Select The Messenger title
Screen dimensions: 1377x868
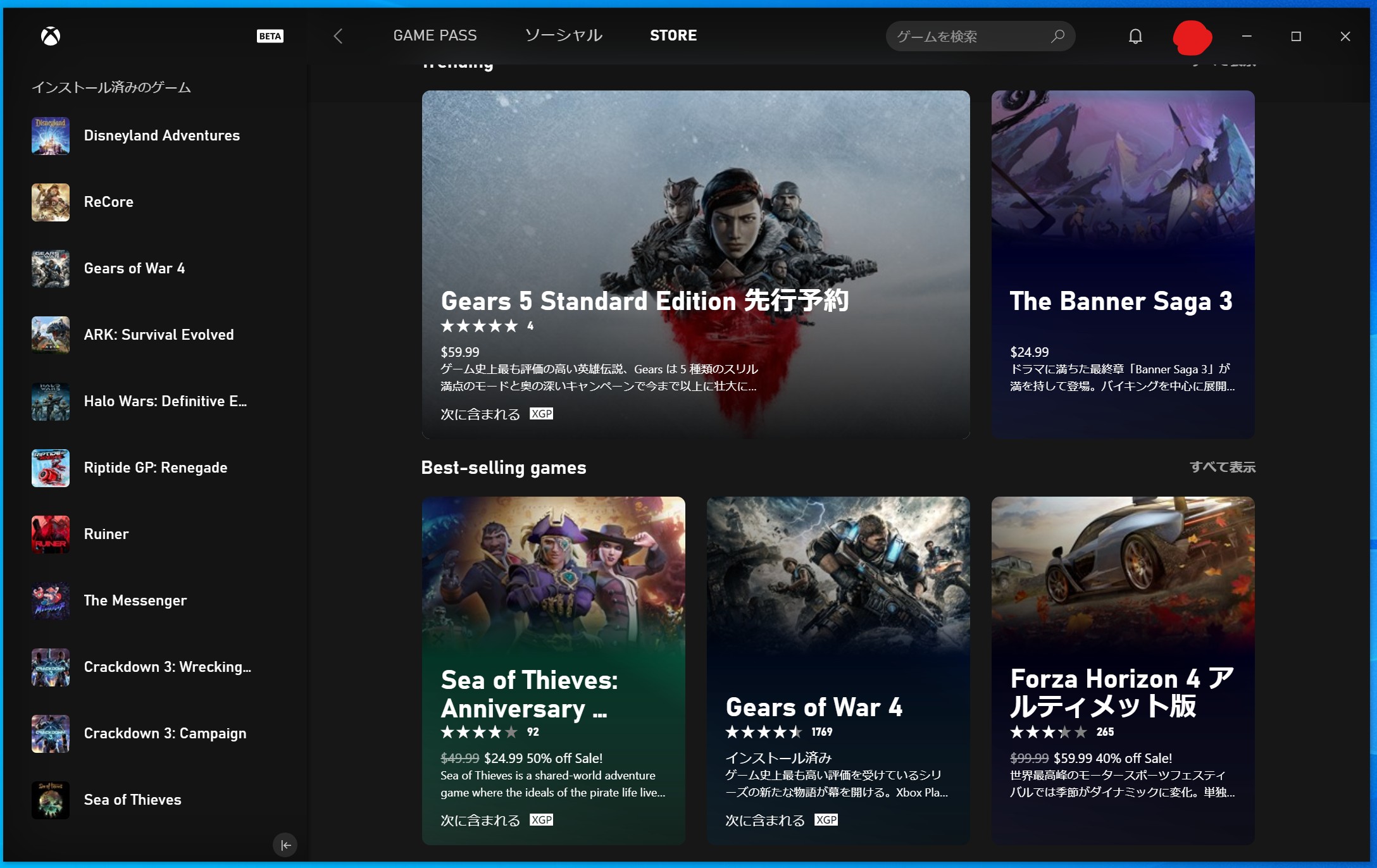tap(135, 600)
